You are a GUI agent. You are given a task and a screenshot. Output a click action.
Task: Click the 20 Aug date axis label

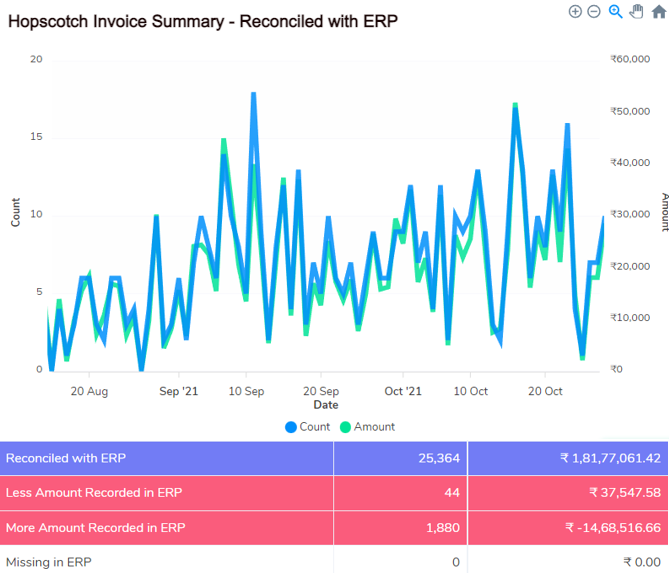(89, 391)
